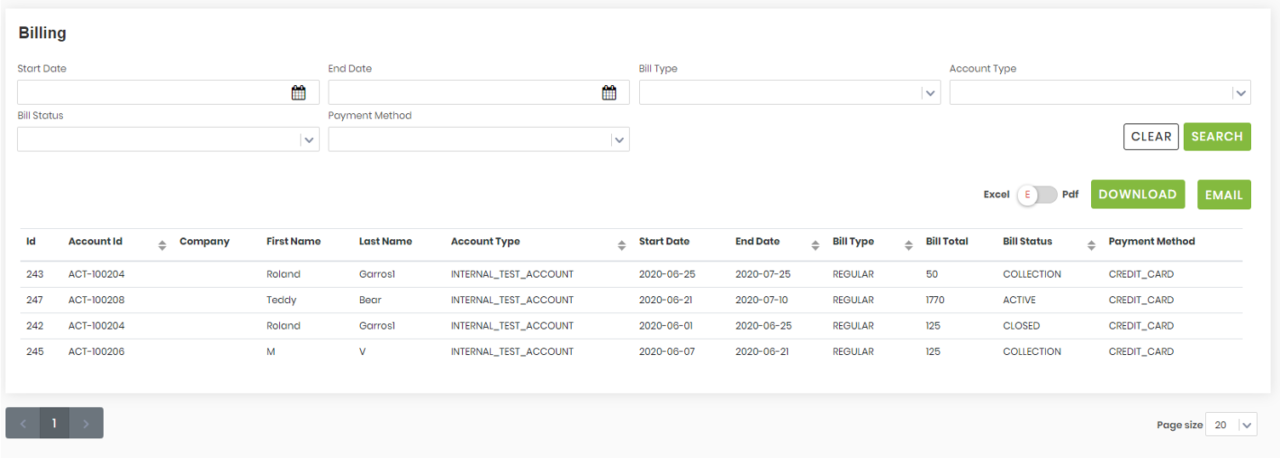Expand the Bill Type filter dropdown

pos(930,93)
